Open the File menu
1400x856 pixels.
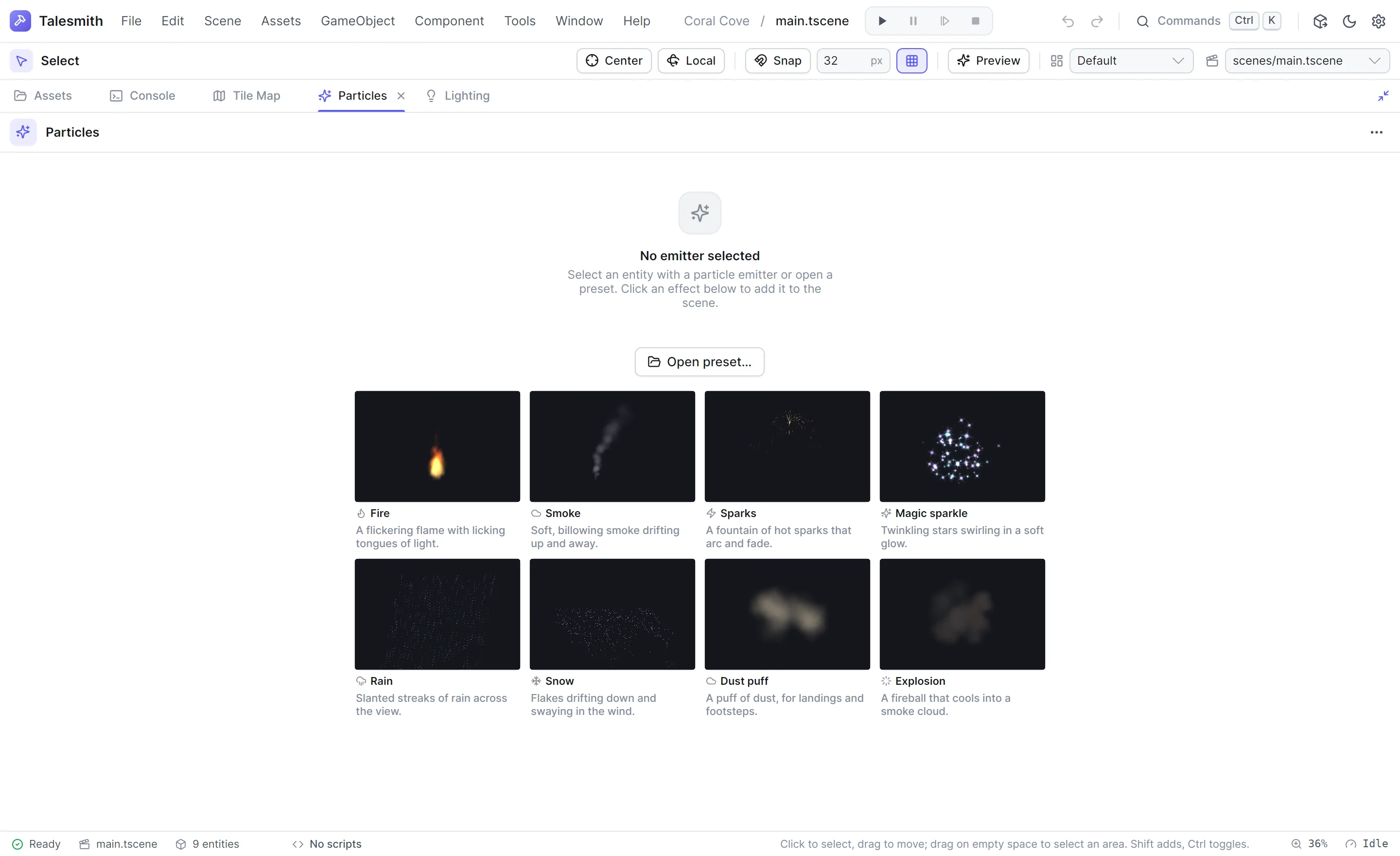(x=131, y=21)
